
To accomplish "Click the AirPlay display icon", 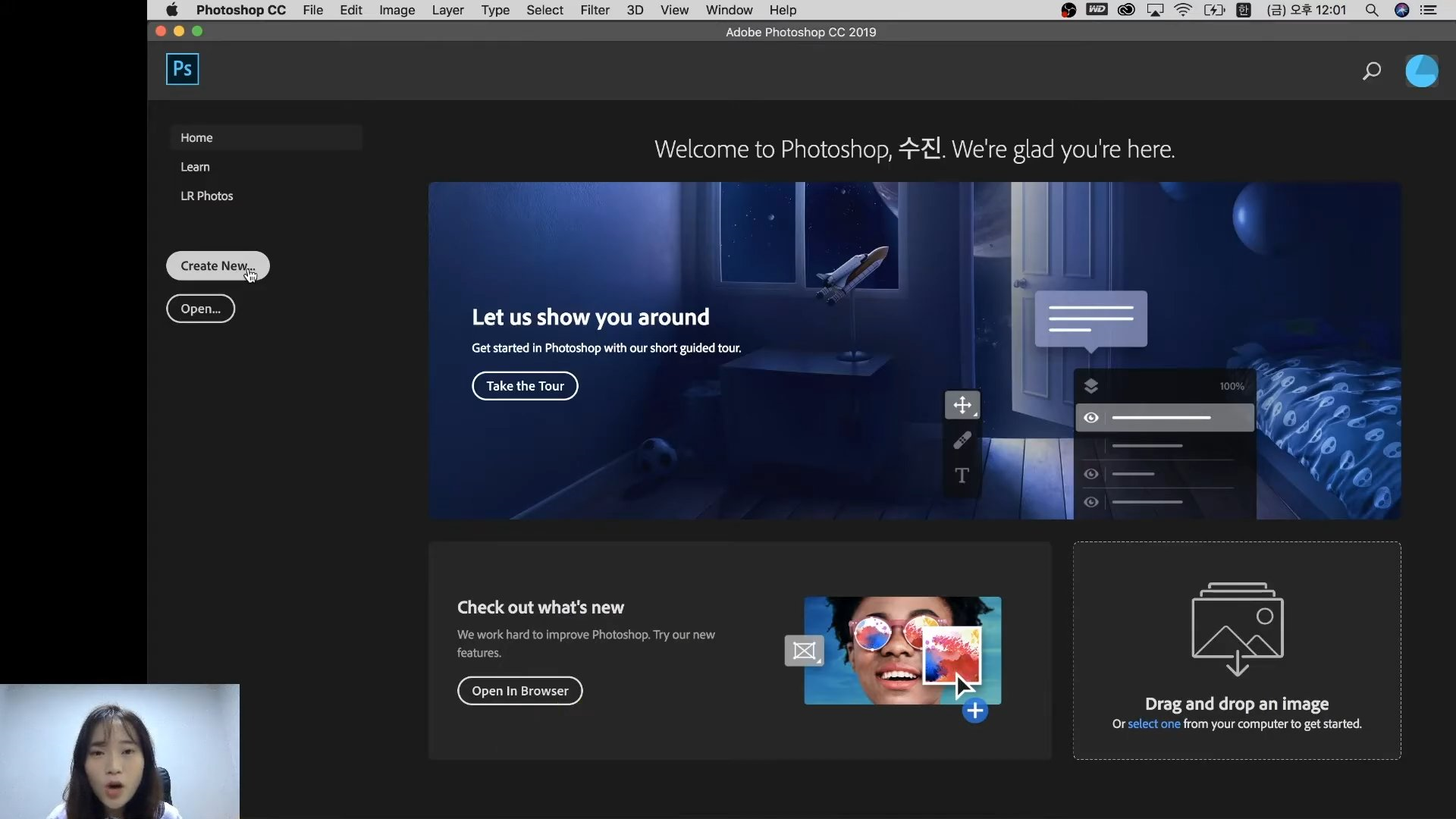I will [x=1155, y=10].
